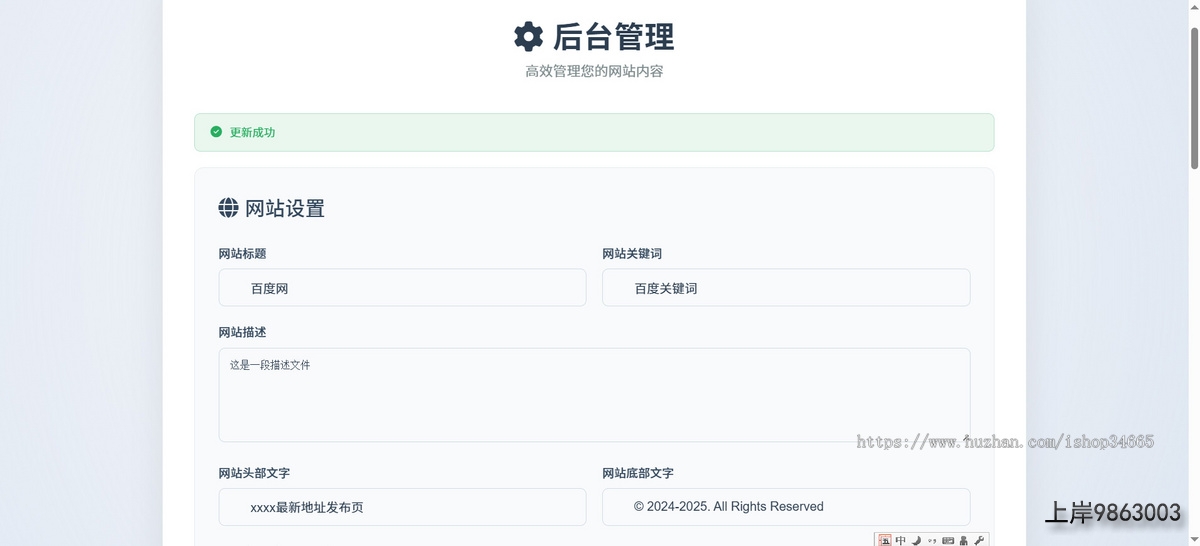Click the green checkmark success icon
The height and width of the screenshot is (546, 1200).
pyautogui.click(x=216, y=132)
